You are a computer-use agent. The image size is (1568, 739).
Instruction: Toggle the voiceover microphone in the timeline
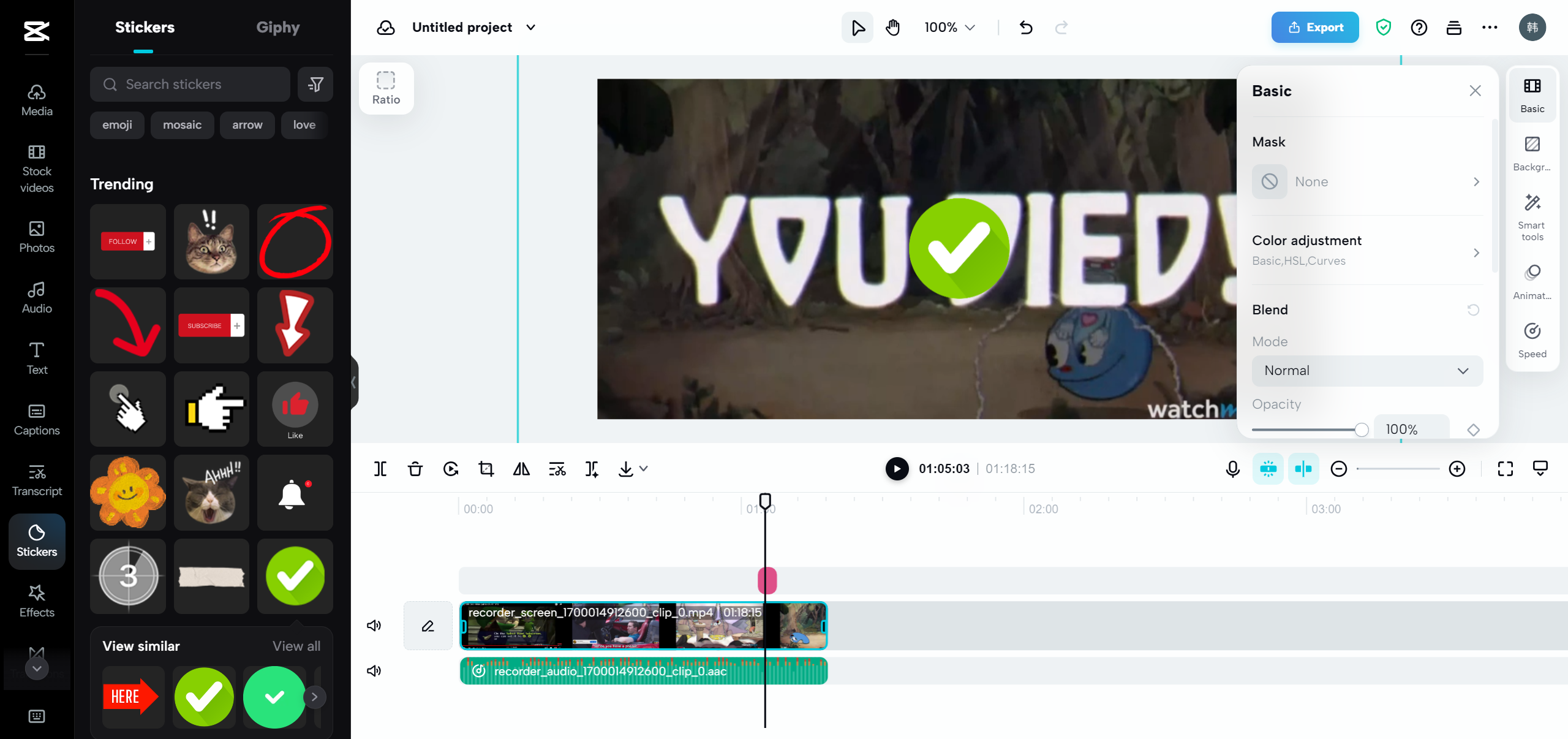pyautogui.click(x=1232, y=469)
